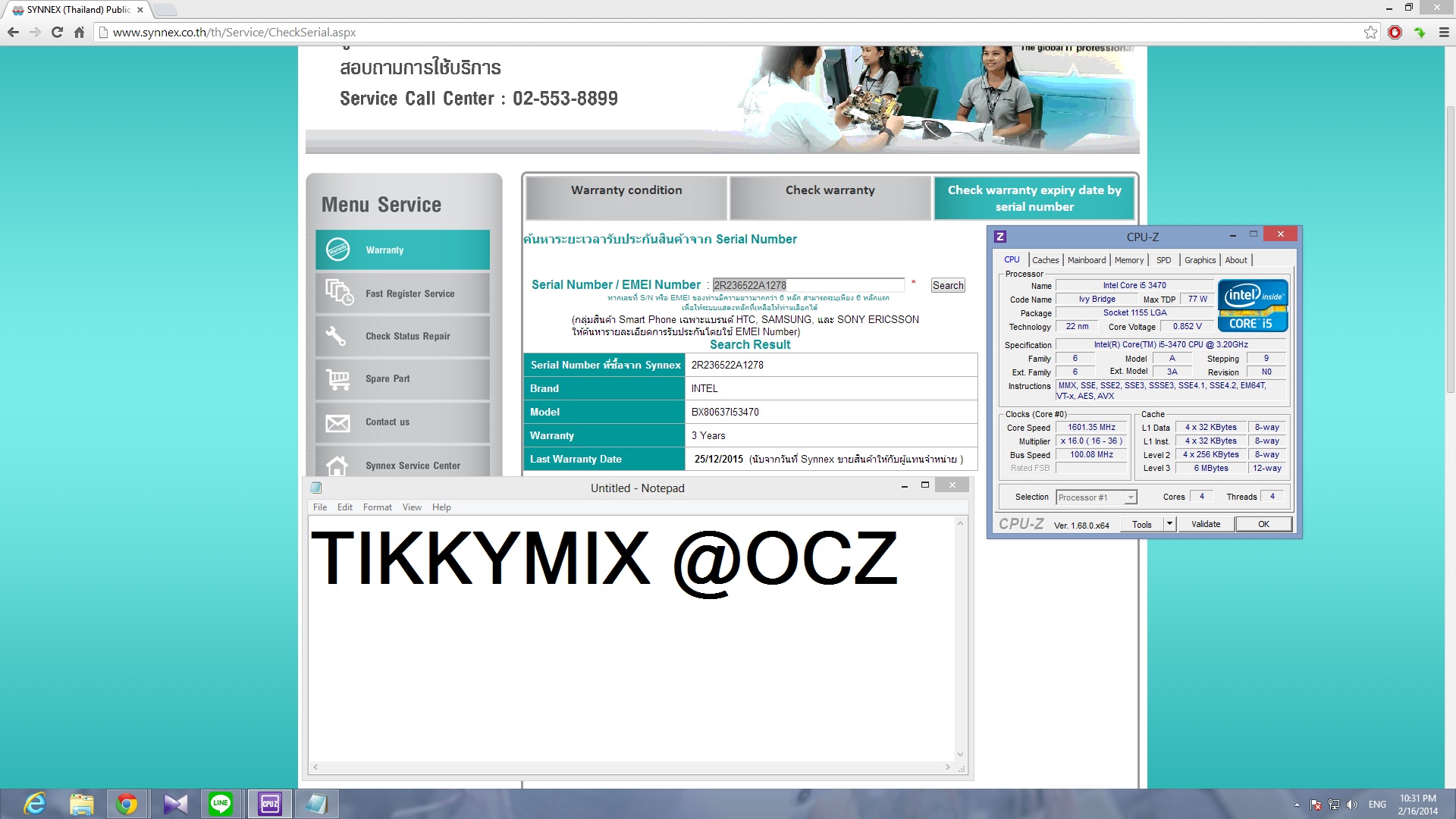Open LINE app in taskbar
Screen dimensions: 1456x819
pyautogui.click(x=221, y=803)
